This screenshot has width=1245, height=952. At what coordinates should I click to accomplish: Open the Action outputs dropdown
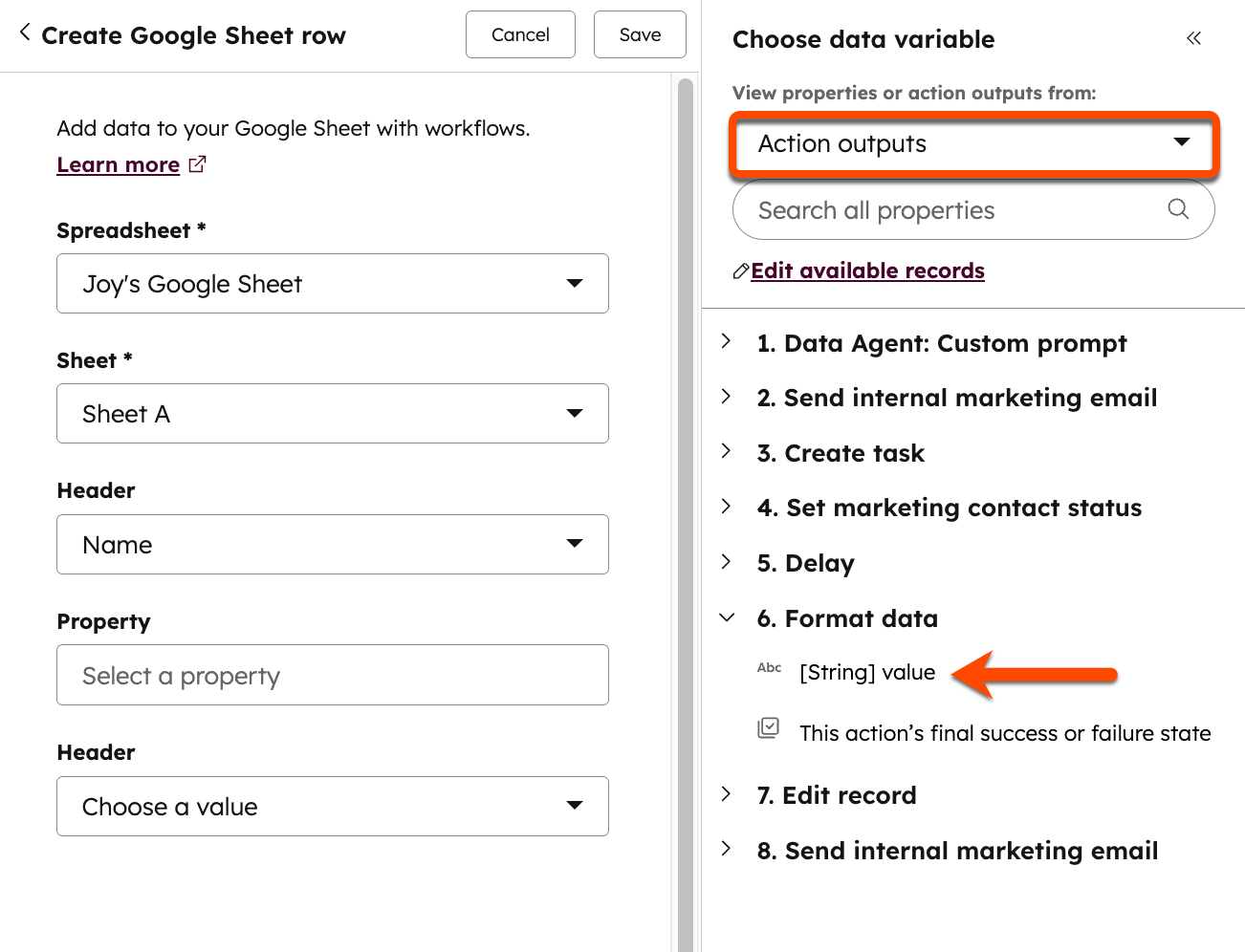[972, 143]
